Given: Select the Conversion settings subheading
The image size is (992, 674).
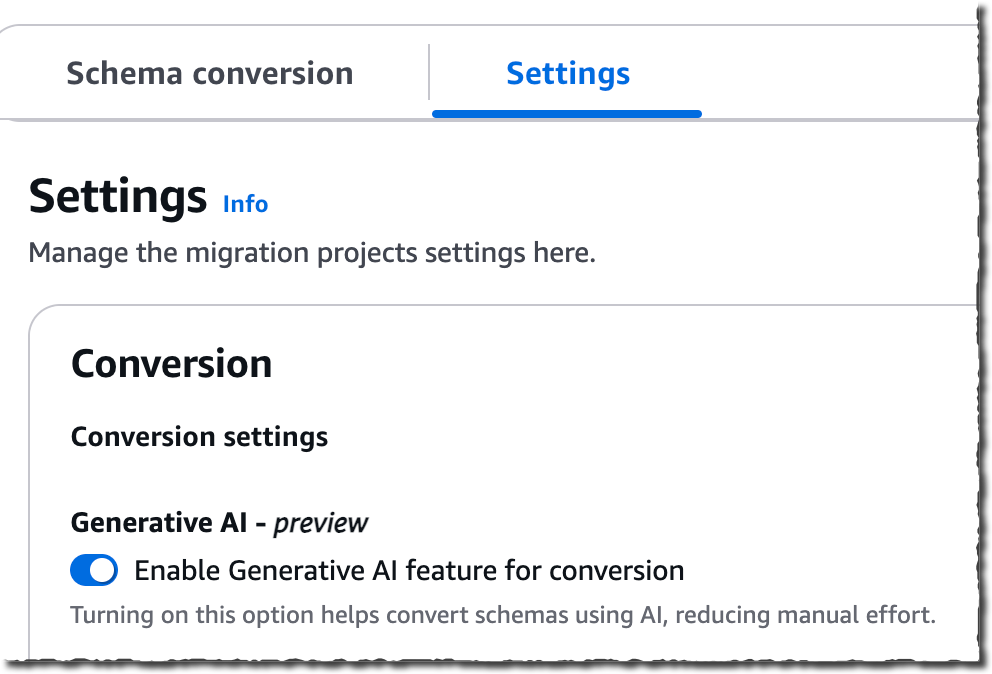Looking at the screenshot, I should tap(198, 437).
